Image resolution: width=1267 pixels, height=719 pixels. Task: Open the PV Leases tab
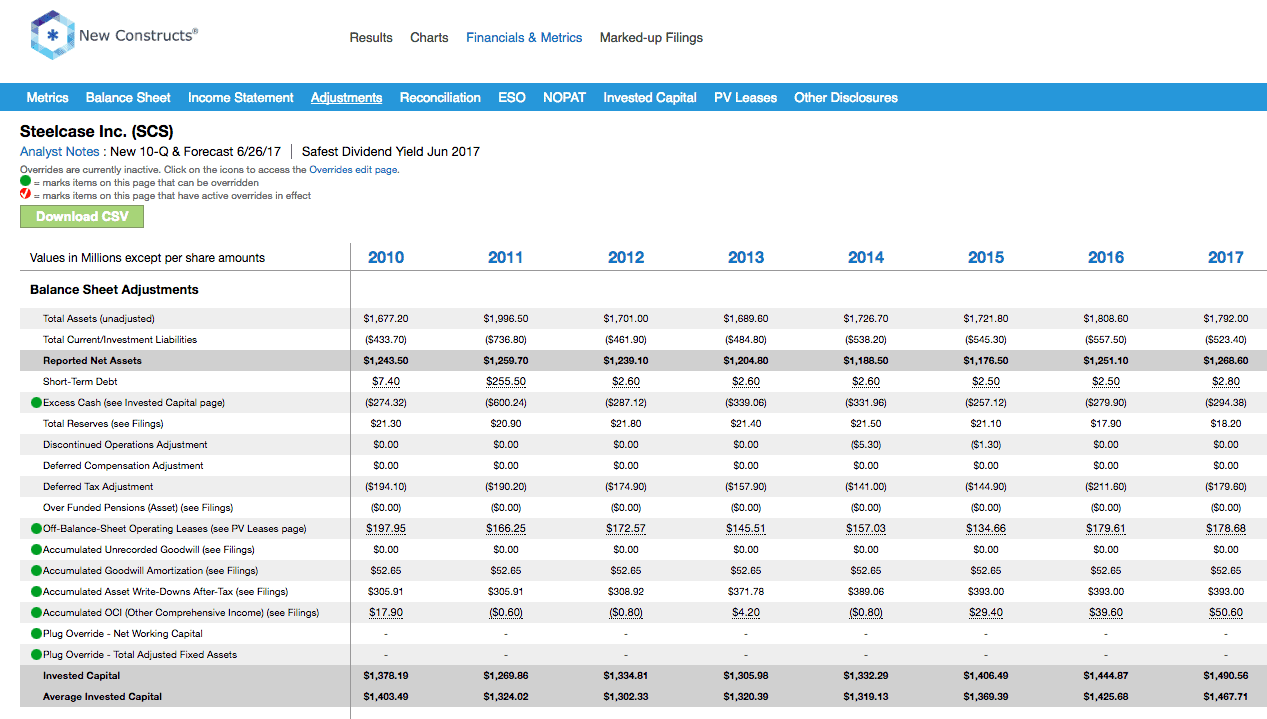pyautogui.click(x=745, y=98)
